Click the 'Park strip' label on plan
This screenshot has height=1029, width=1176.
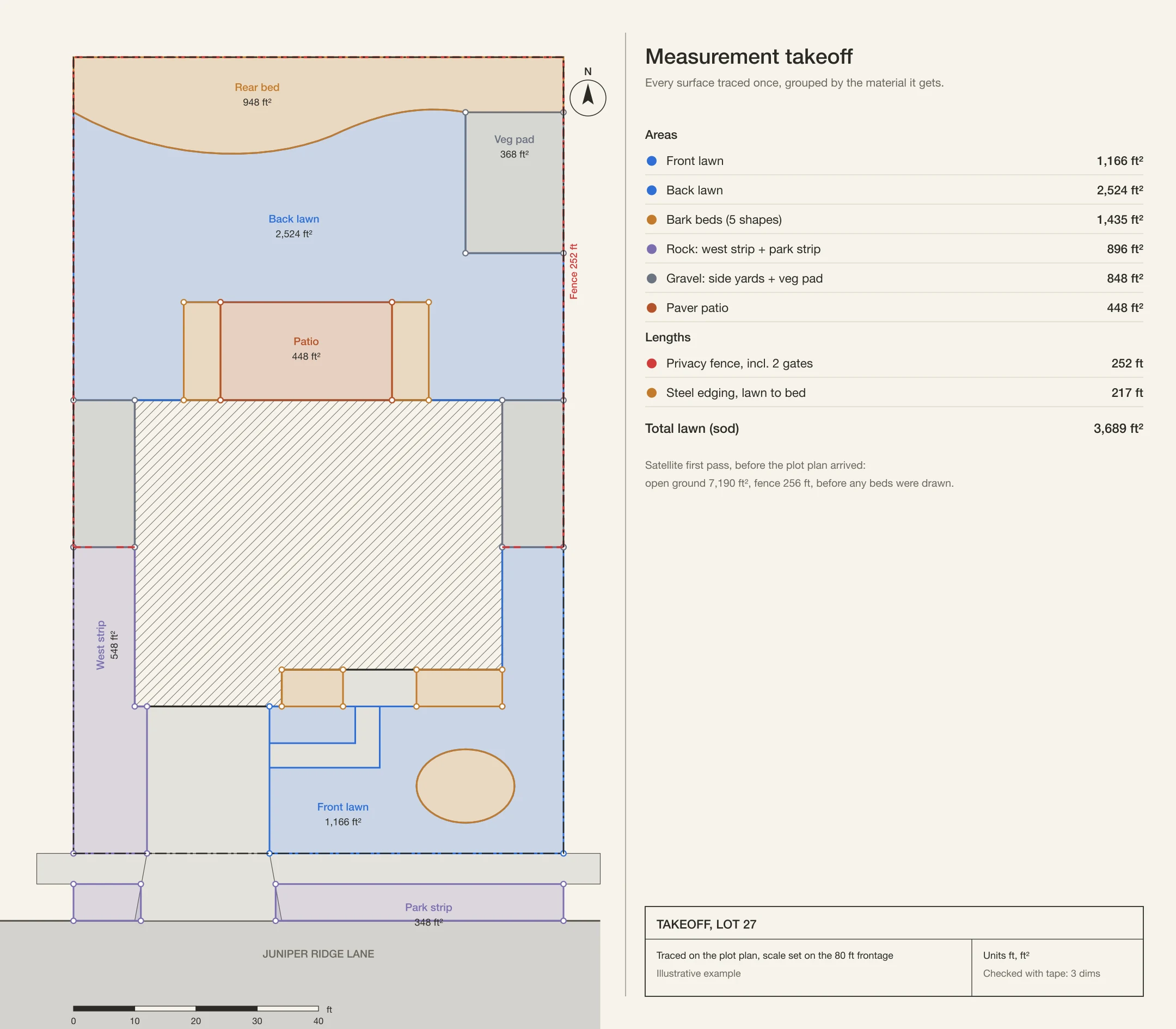(x=428, y=907)
